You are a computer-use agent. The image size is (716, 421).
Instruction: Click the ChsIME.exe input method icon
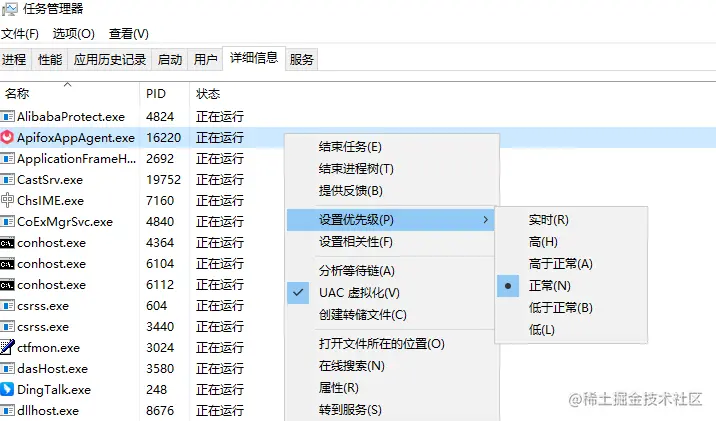[x=7, y=200]
